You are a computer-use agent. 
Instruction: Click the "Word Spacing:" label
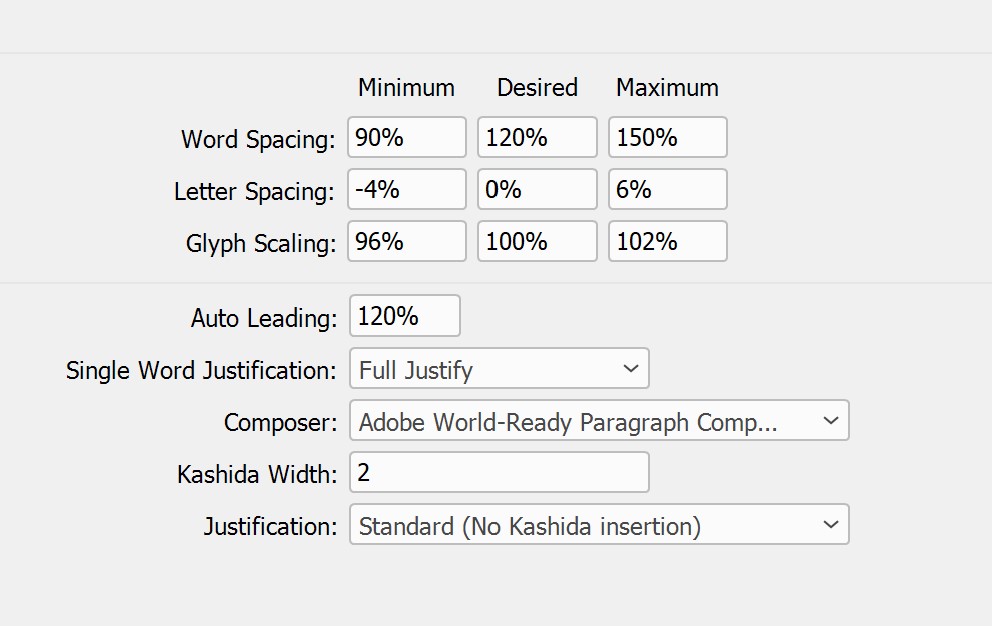click(x=258, y=139)
